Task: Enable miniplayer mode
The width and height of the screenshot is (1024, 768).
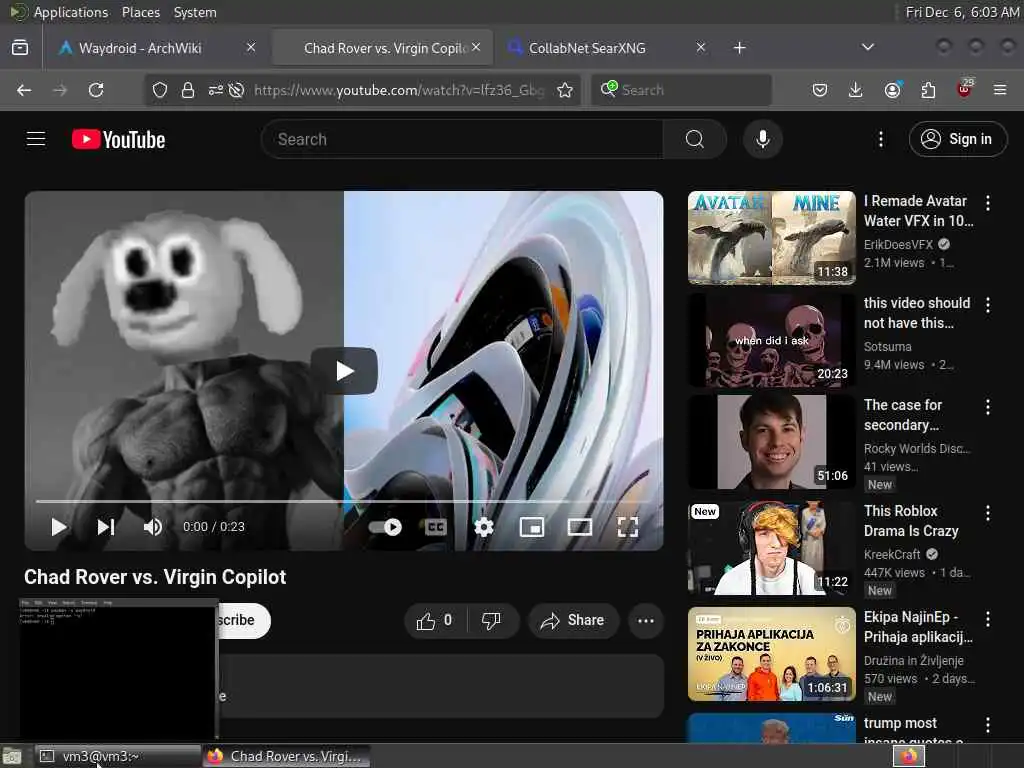Action: pyautogui.click(x=532, y=527)
